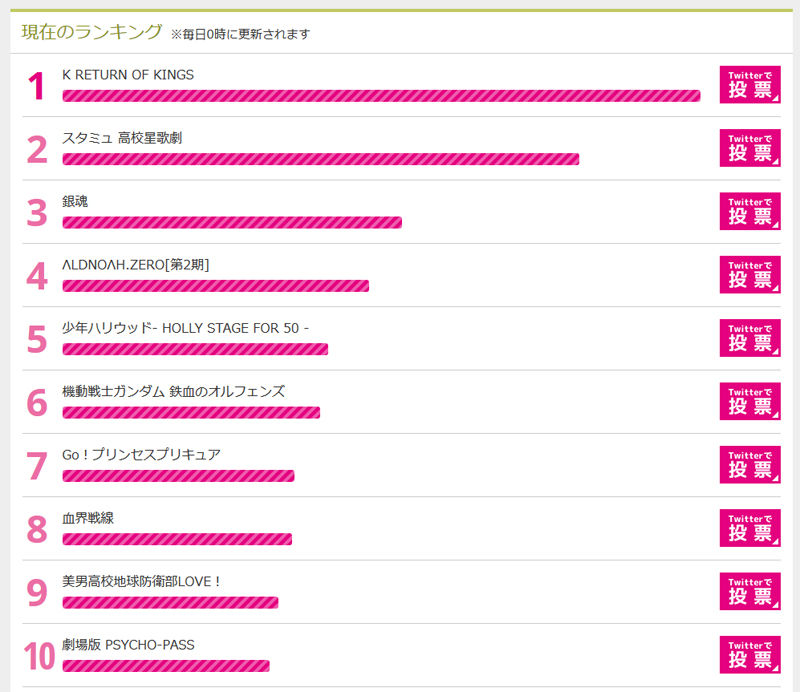Cast a Twitter vote for 少年ハリウッド
Viewport: 800px width, 692px height.
[x=750, y=338]
